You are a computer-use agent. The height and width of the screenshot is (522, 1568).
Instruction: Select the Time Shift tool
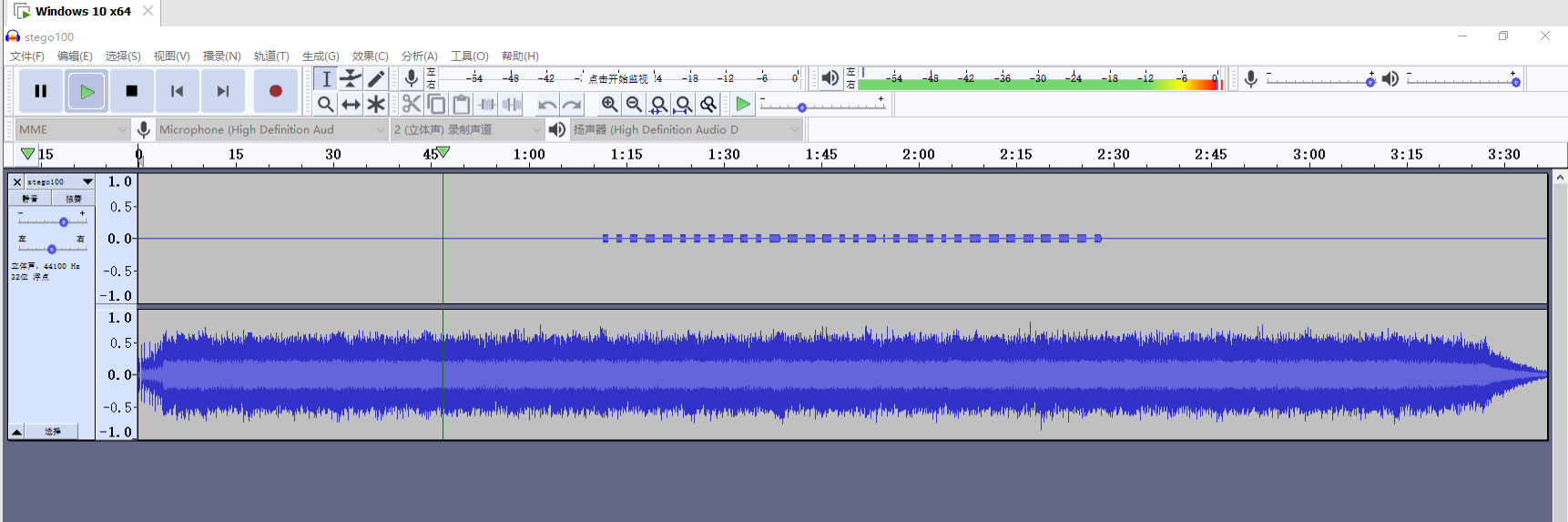tap(351, 104)
